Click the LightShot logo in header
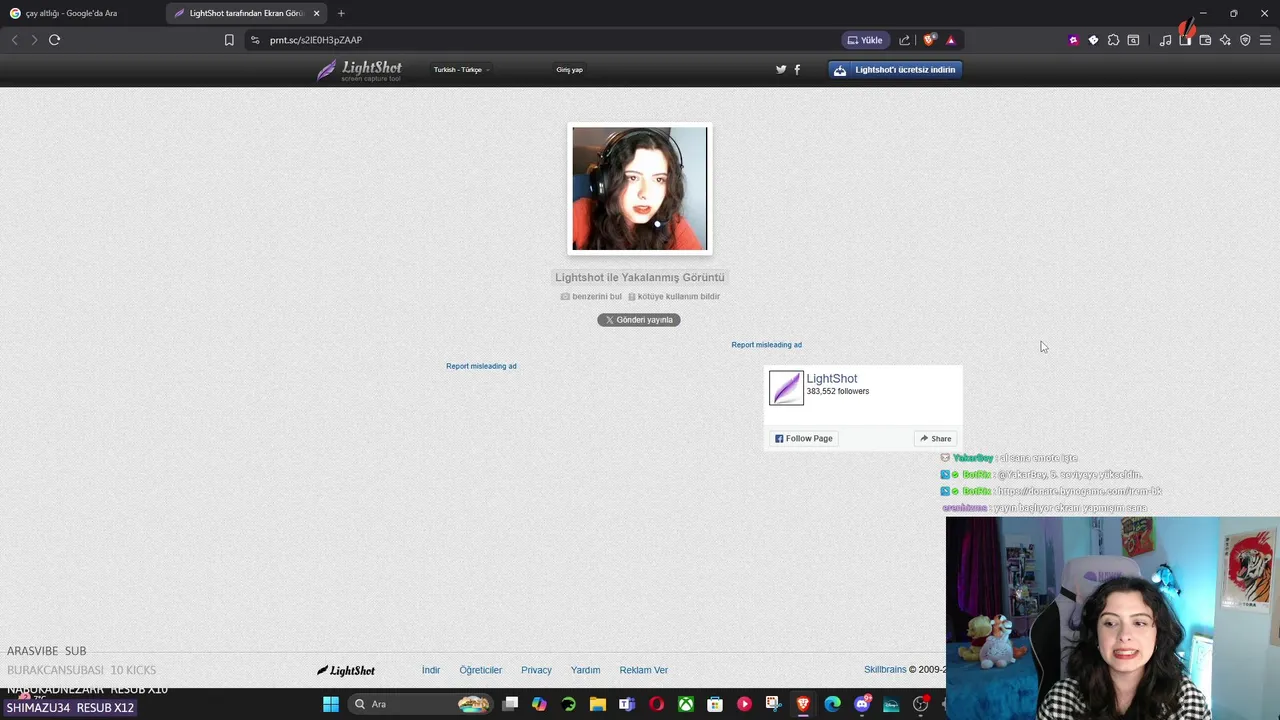This screenshot has width=1280, height=720. click(359, 70)
